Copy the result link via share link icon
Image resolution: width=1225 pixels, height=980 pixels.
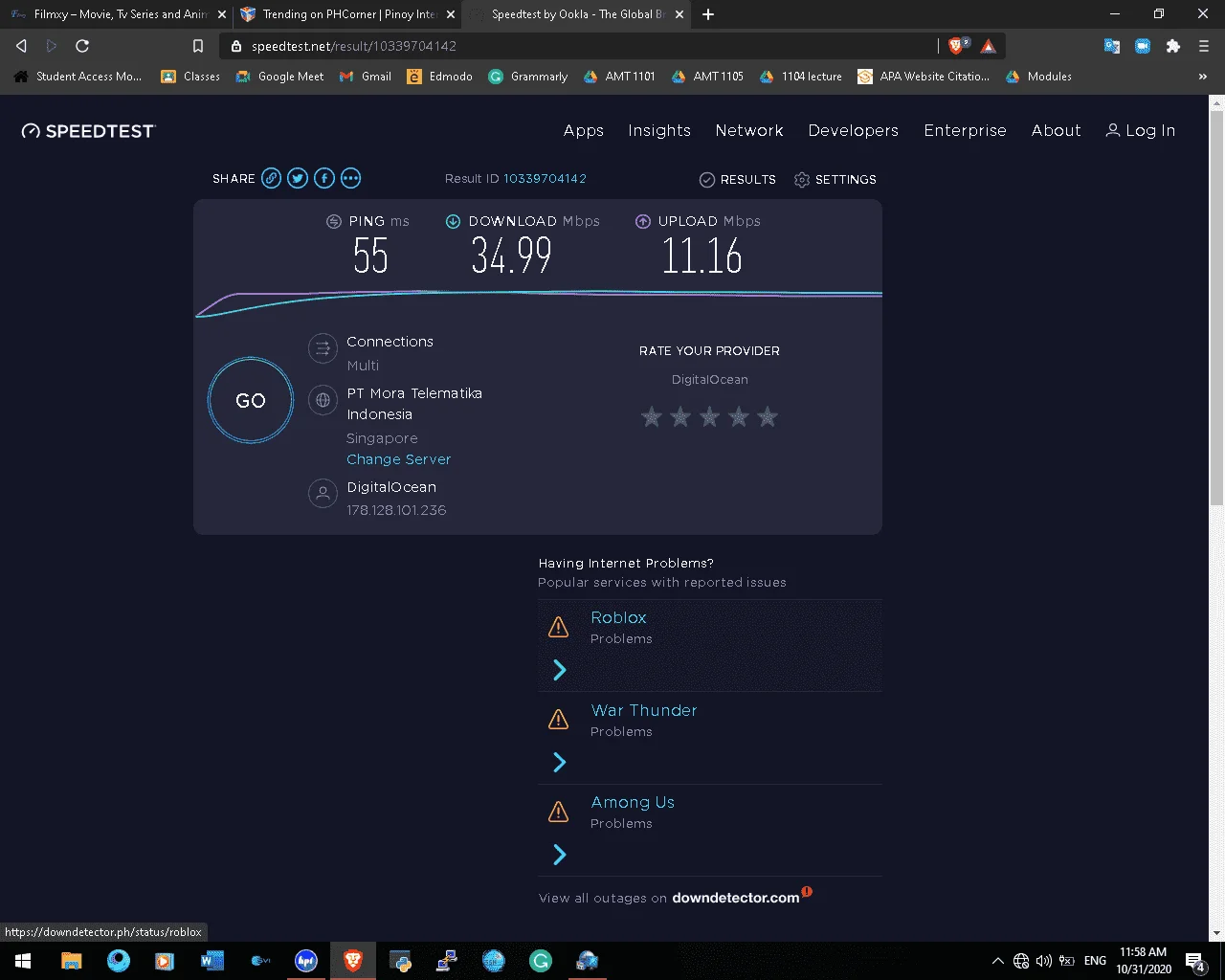[272, 178]
